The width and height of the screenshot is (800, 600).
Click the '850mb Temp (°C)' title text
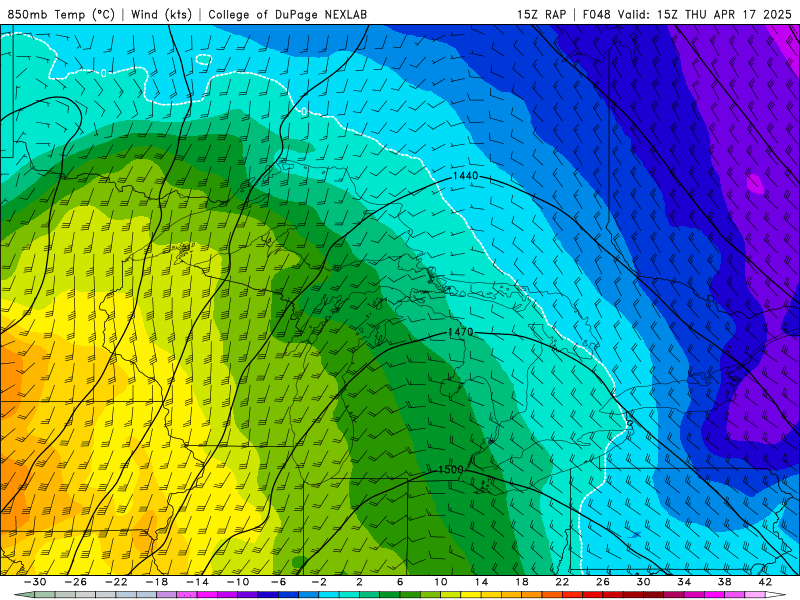click(61, 14)
